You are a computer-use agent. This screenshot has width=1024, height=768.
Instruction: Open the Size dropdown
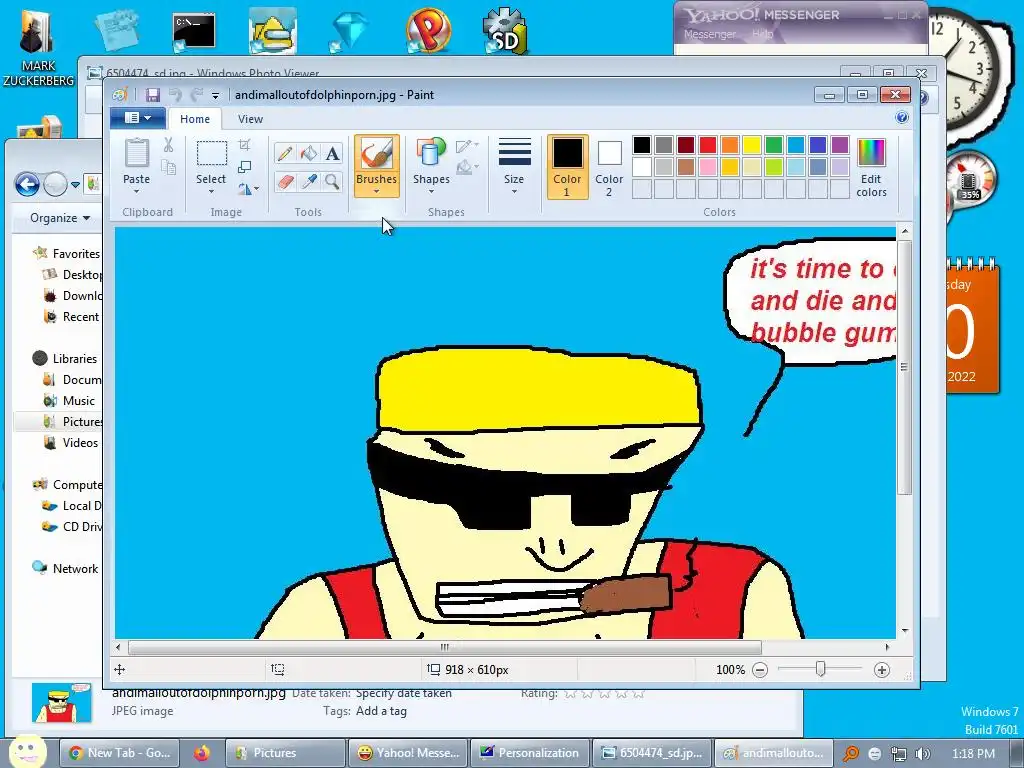[514, 166]
